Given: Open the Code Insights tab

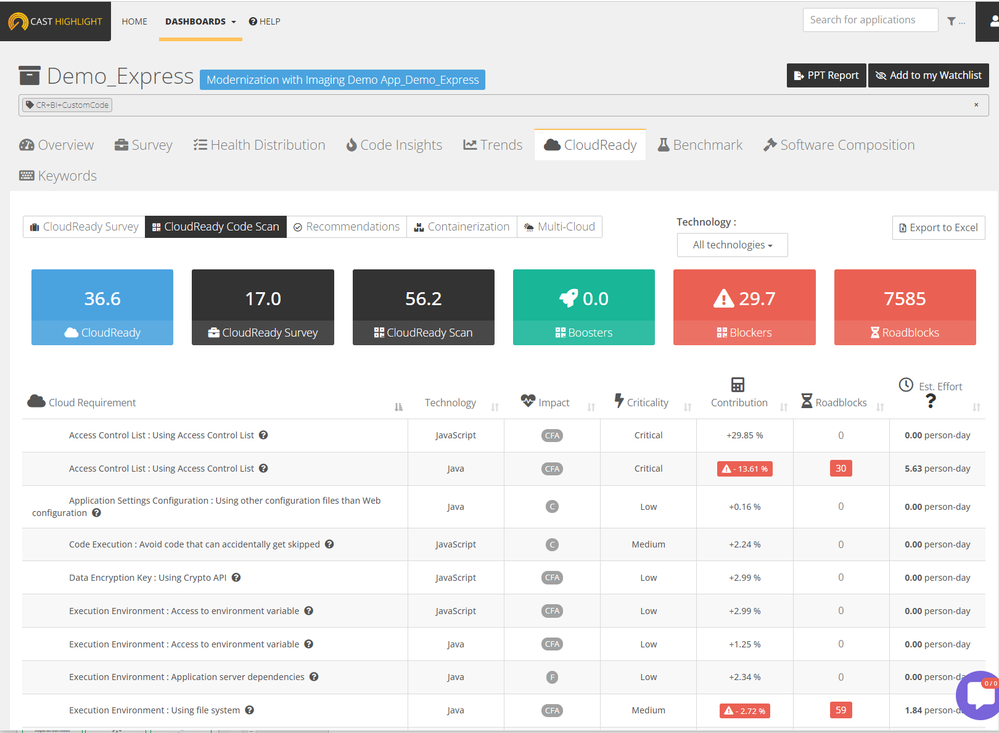Looking at the screenshot, I should pos(394,145).
